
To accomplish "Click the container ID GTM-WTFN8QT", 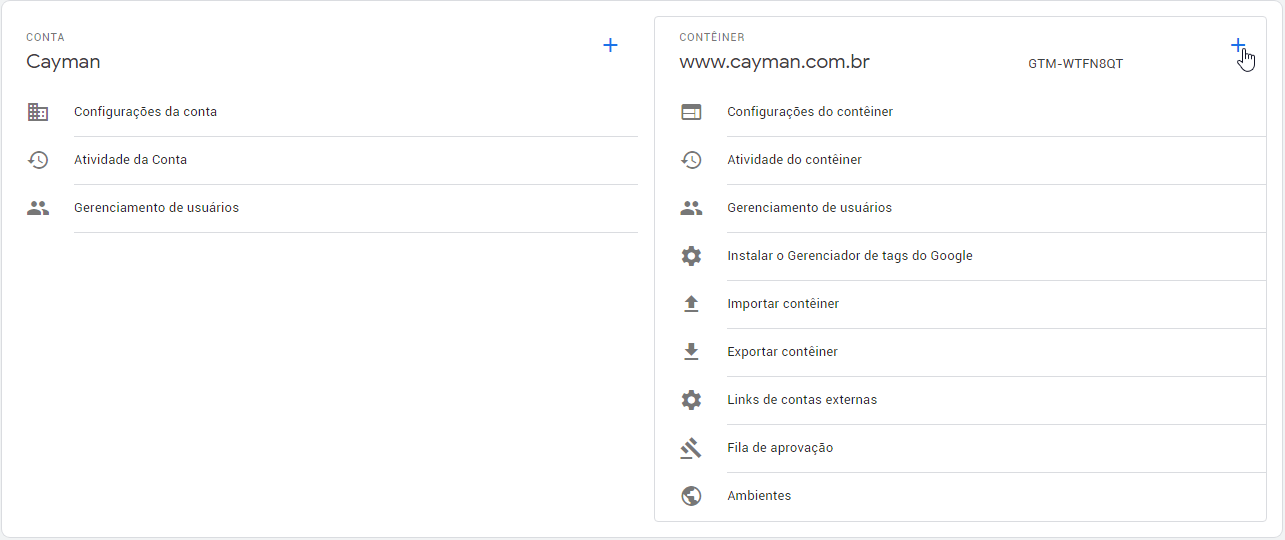I will [1075, 64].
